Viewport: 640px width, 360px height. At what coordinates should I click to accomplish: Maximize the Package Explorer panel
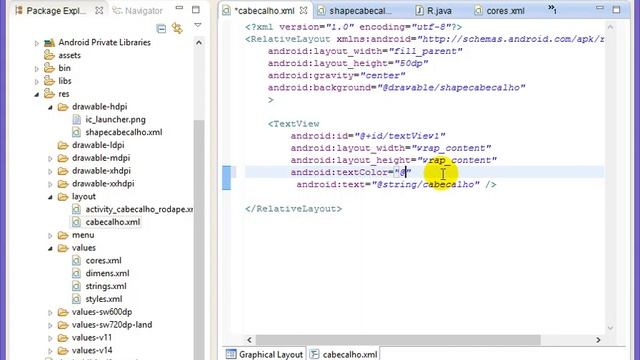(196, 10)
